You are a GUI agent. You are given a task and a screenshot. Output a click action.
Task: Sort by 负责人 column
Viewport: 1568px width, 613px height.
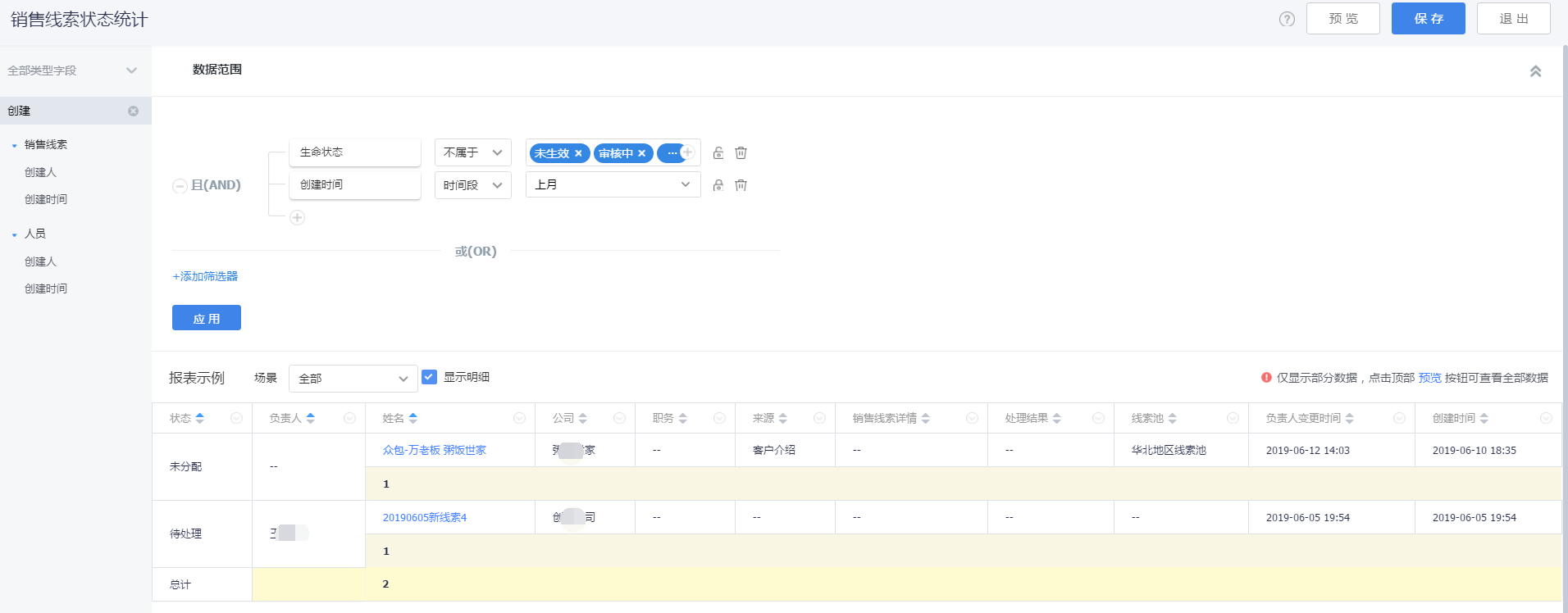(311, 418)
